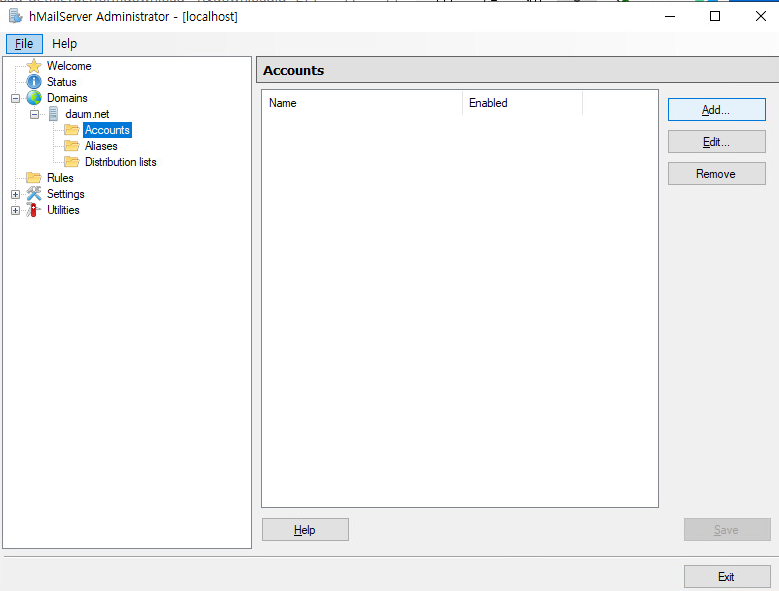
Task: Collapse the daum.net domain node
Action: point(34,114)
